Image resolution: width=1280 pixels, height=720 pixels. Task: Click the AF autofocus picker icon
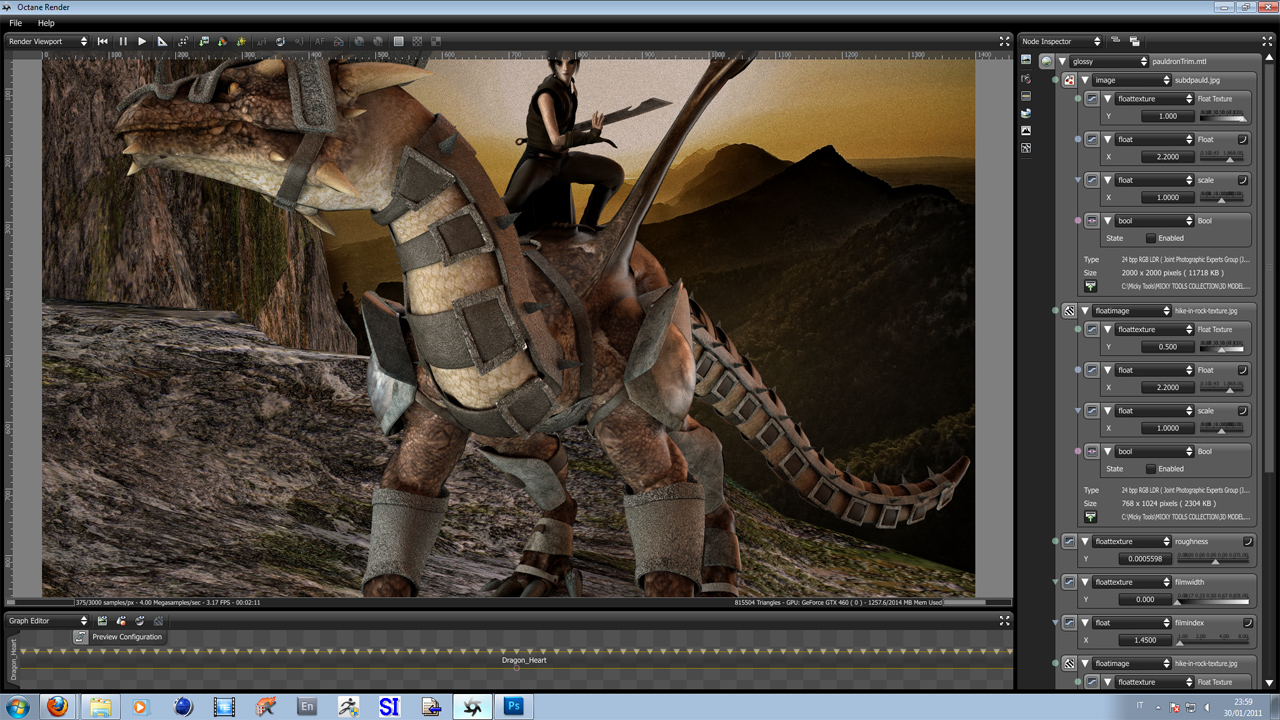point(320,41)
